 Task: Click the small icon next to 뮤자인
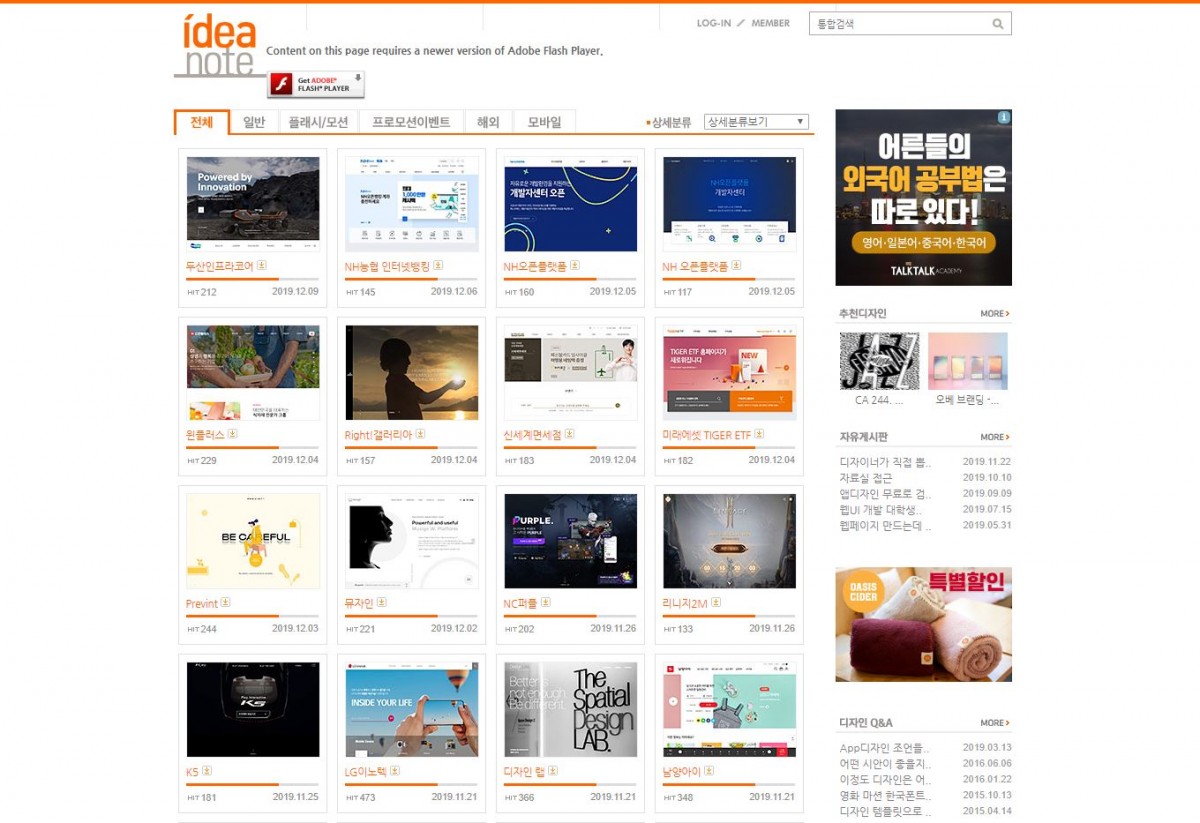pyautogui.click(x=382, y=603)
